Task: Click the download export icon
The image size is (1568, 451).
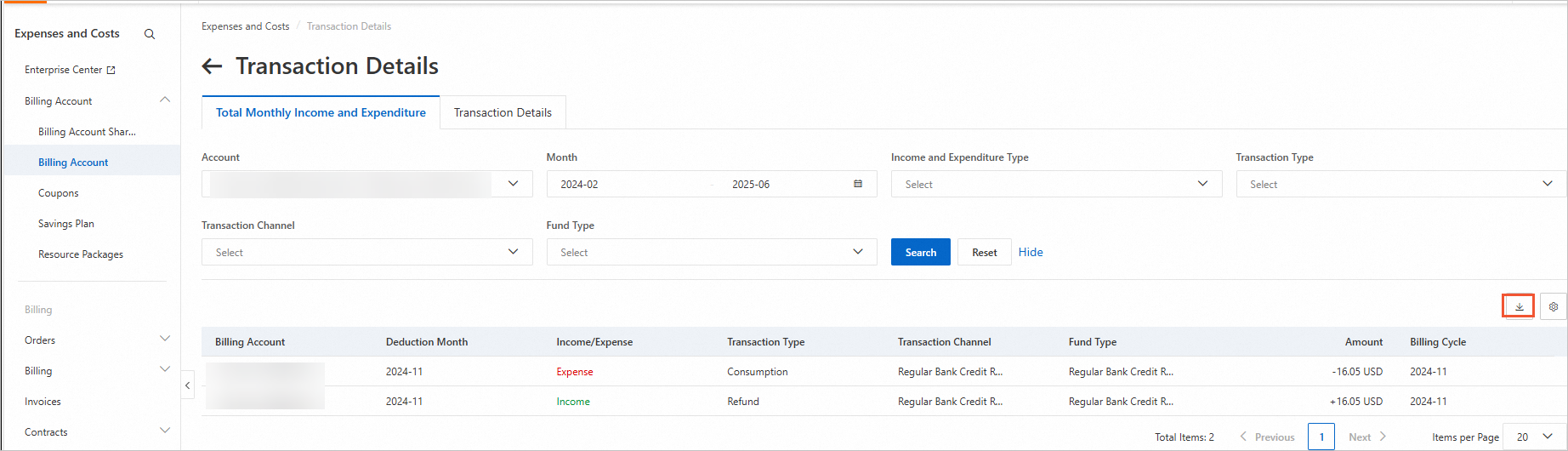Action: tap(1519, 306)
